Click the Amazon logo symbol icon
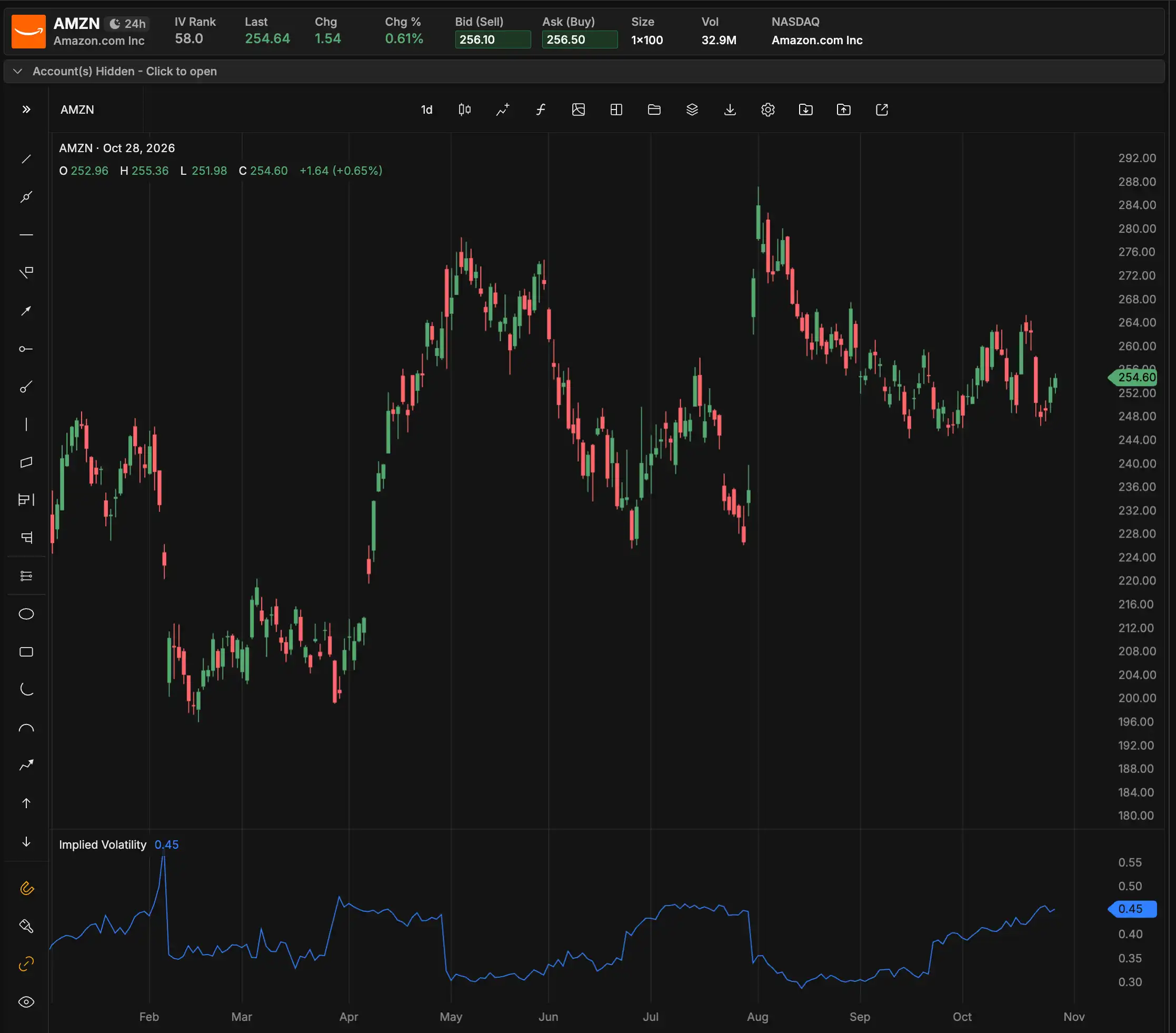1176x1033 pixels. [x=28, y=32]
